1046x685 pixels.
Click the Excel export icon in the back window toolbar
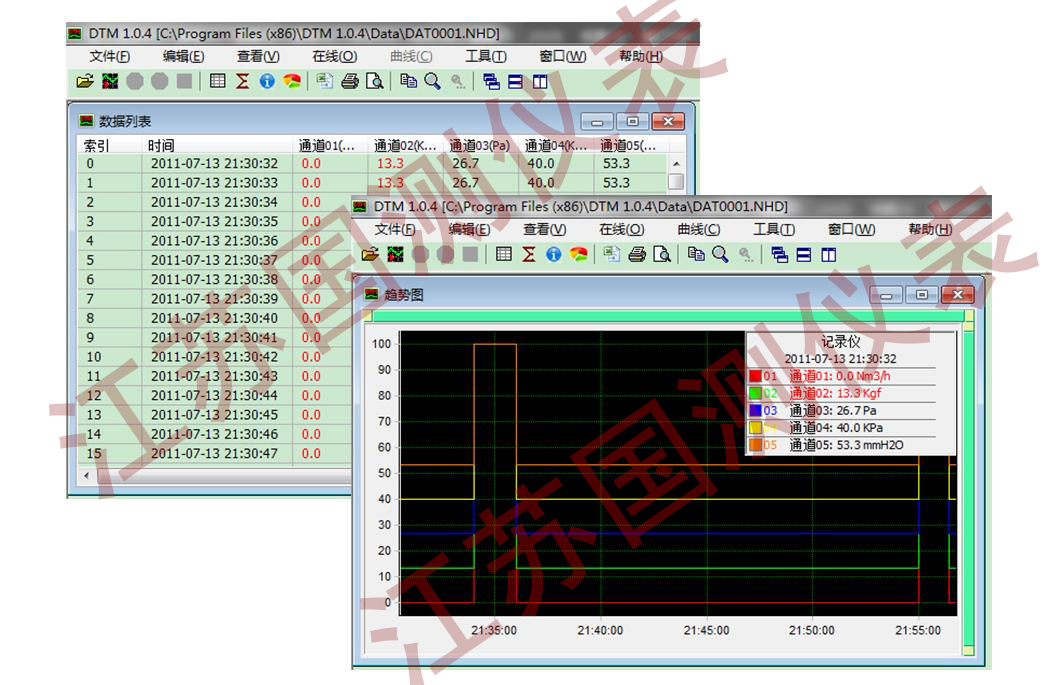tap(325, 81)
